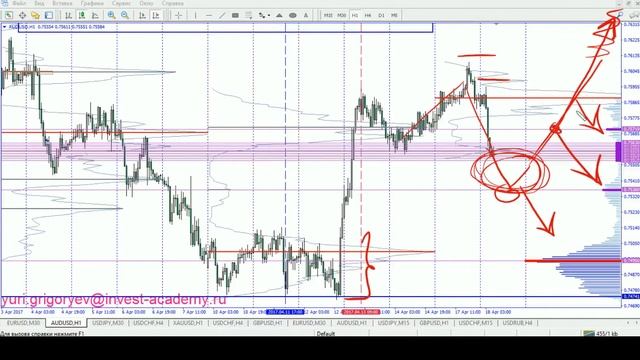The height and width of the screenshot is (360, 640).
Task: Click the 0.74741 blue price label
Action: [631, 296]
